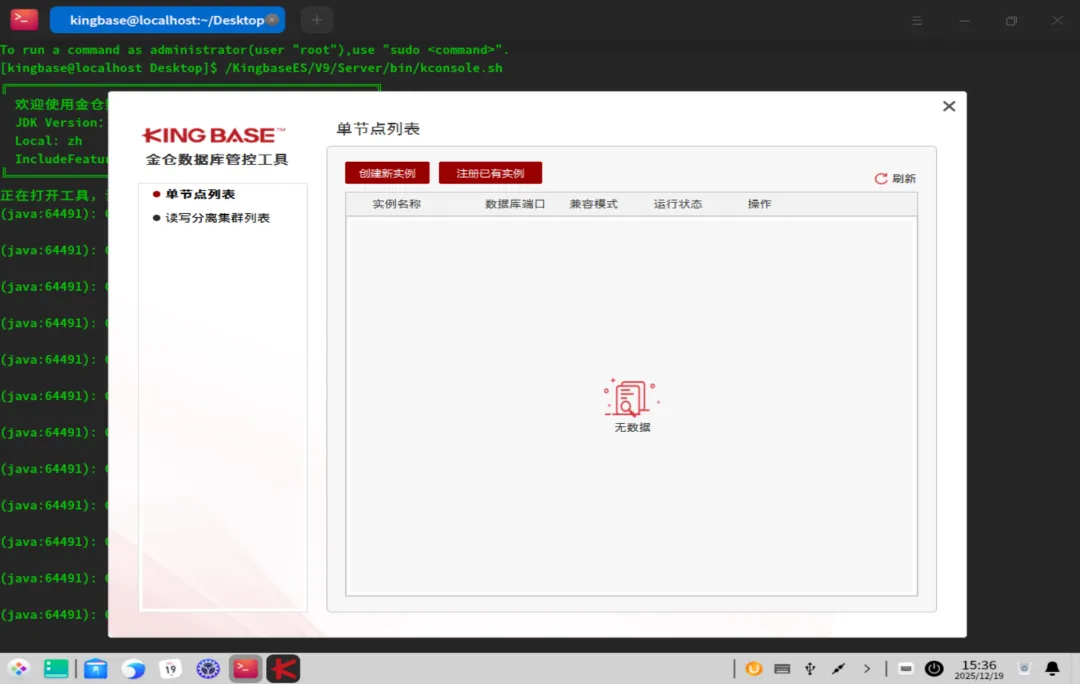Click the 兼容模式 column header
The height and width of the screenshot is (684, 1080).
tap(593, 204)
